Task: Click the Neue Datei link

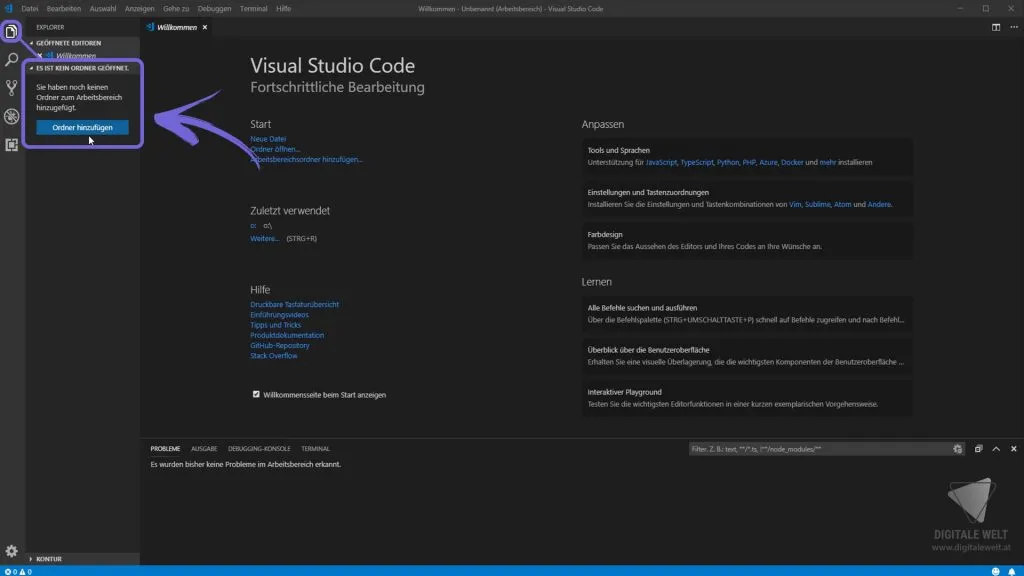Action: pos(268,138)
